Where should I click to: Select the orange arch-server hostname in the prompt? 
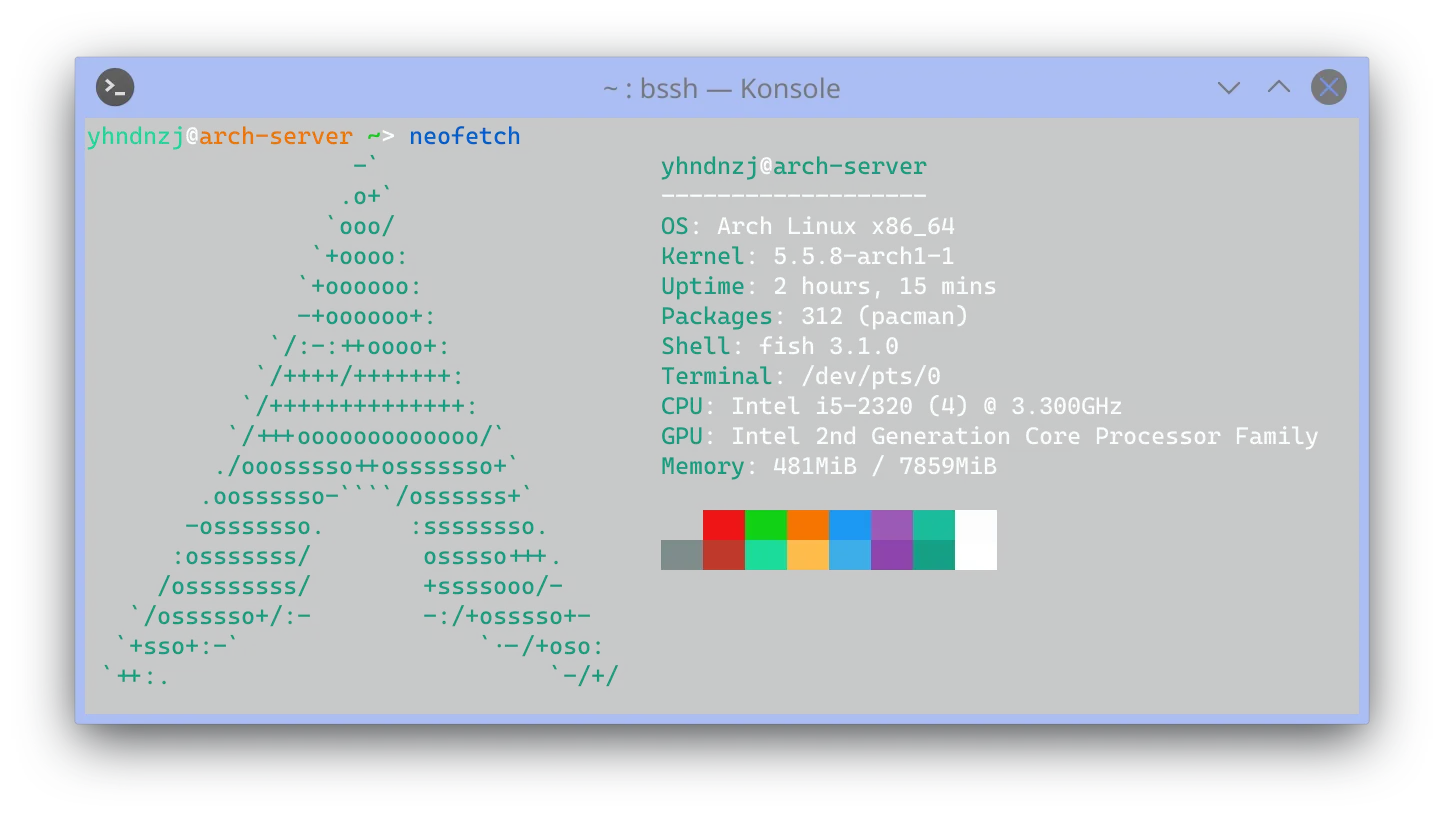pos(276,136)
